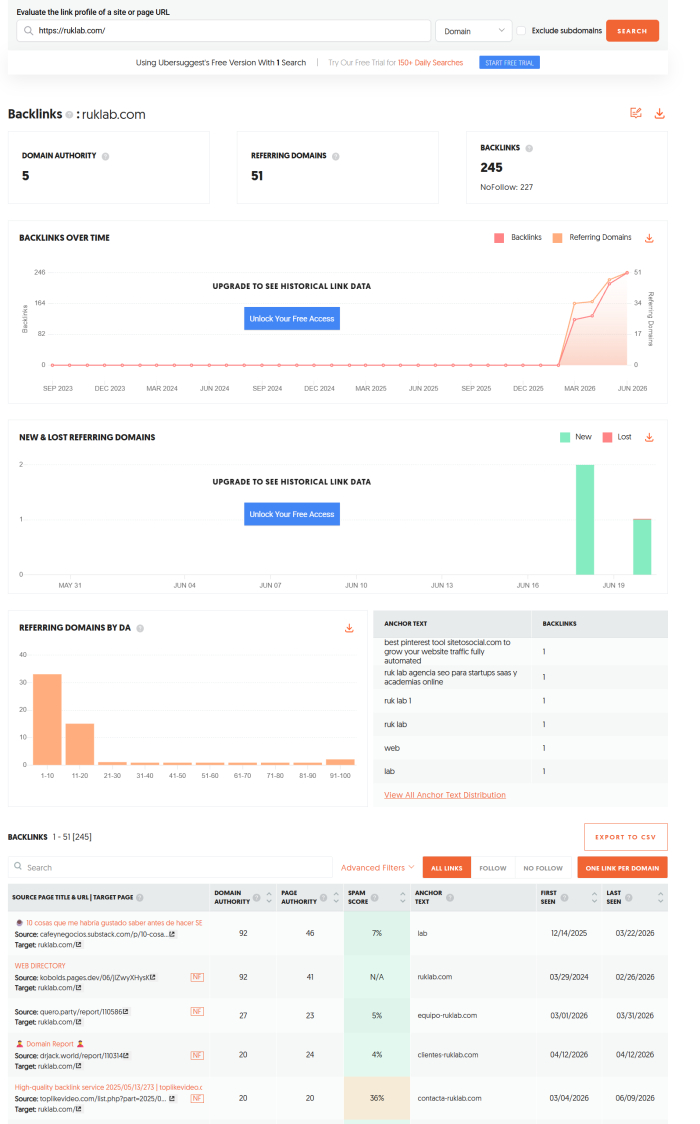This screenshot has width=700, height=1124.
Task: Switch to One Link Per Domain view
Action: click(622, 867)
